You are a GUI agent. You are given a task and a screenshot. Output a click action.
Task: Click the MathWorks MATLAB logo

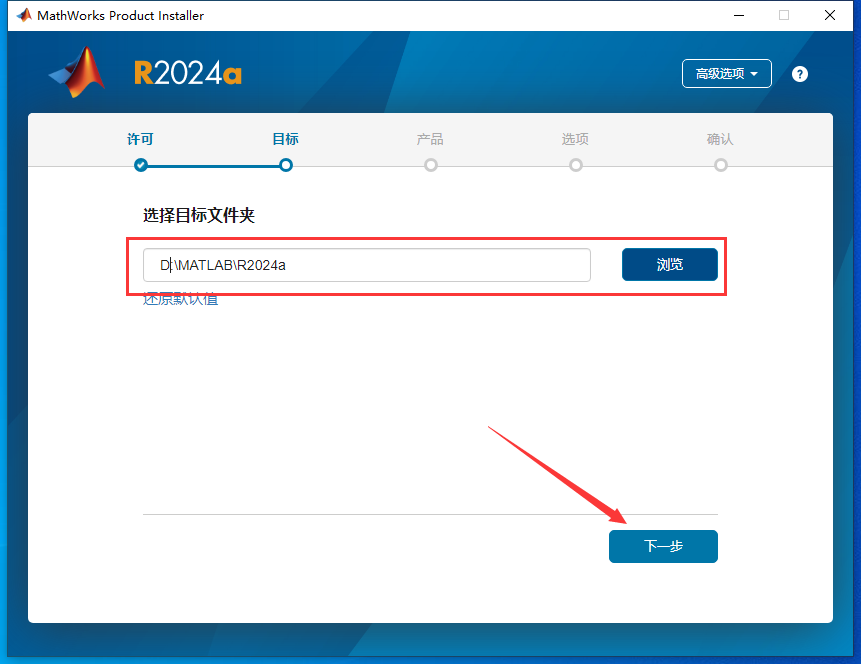pyautogui.click(x=76, y=73)
